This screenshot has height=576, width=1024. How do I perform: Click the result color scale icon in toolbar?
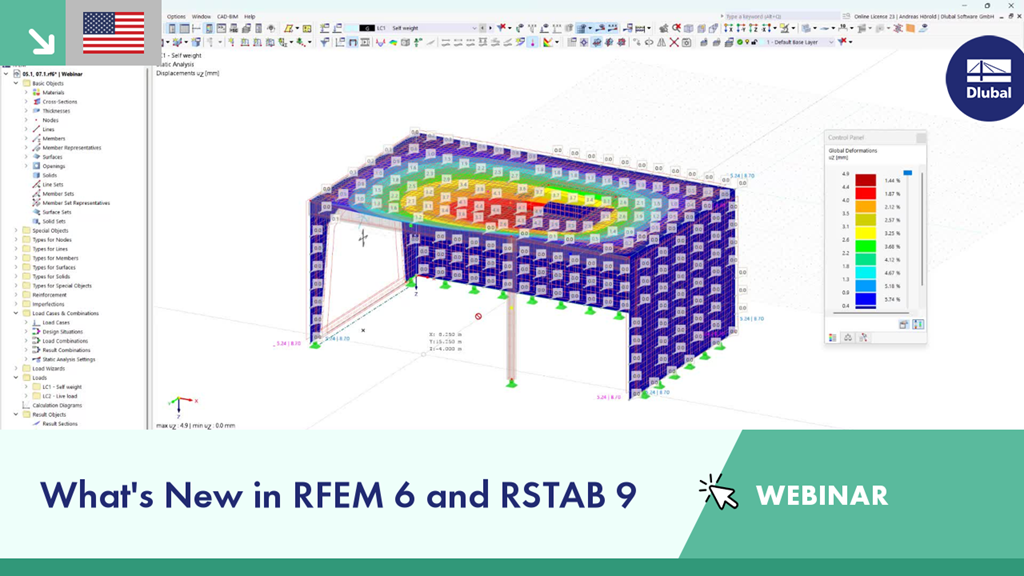[x=548, y=42]
